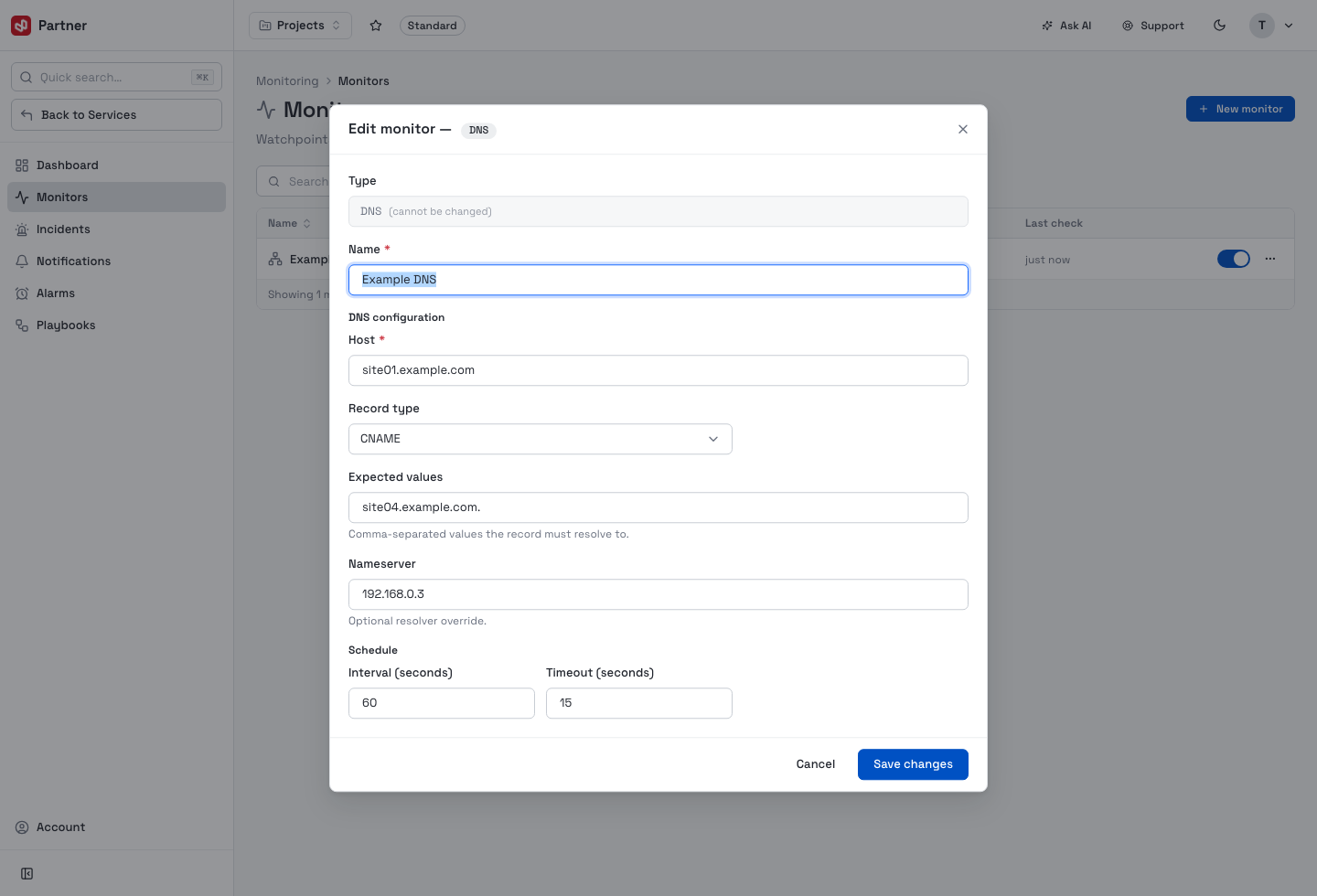This screenshot has height=896, width=1317.
Task: Star the current project as favorite
Action: (376, 26)
